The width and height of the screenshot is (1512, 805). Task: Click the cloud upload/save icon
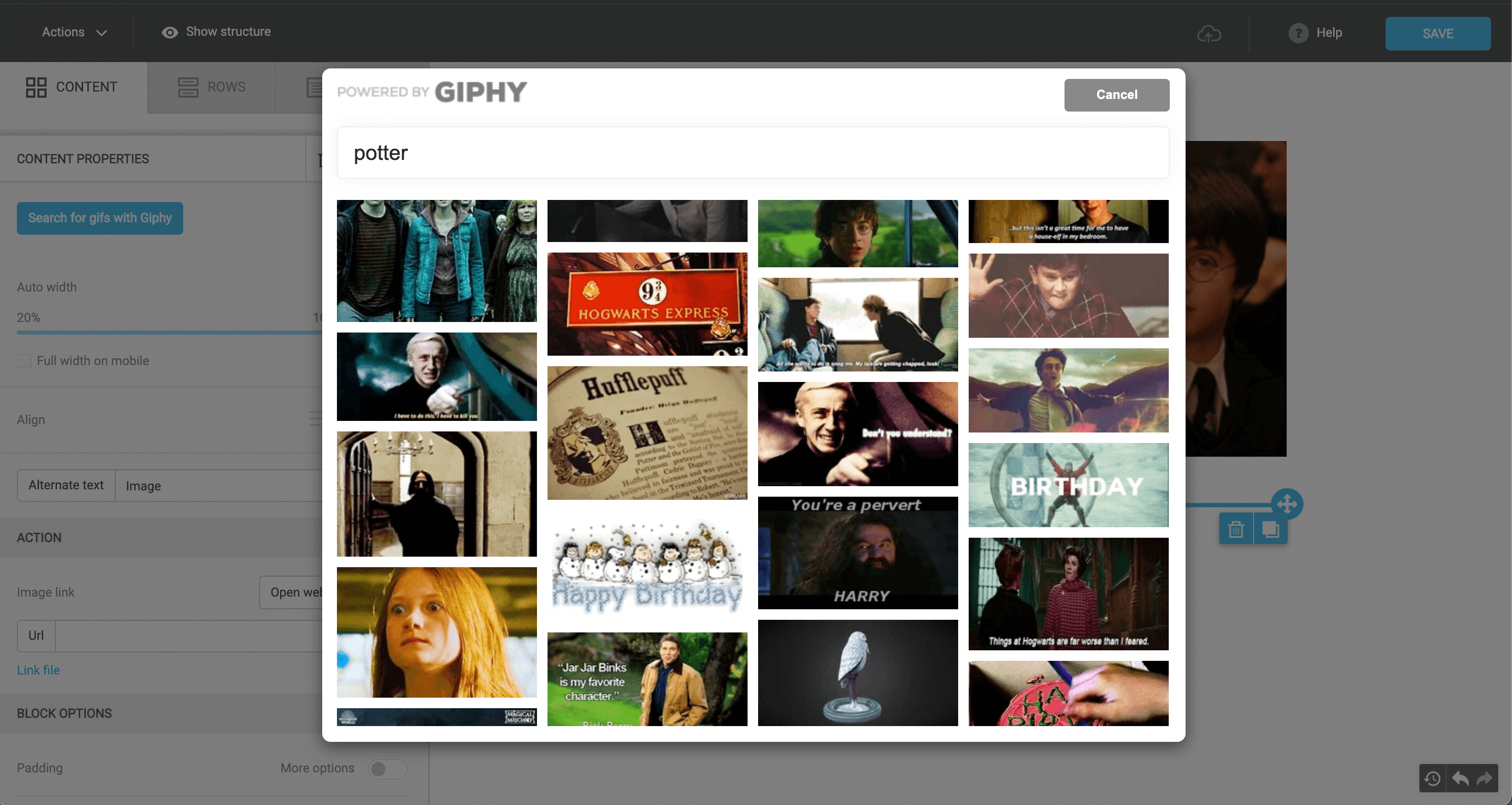[1209, 33]
